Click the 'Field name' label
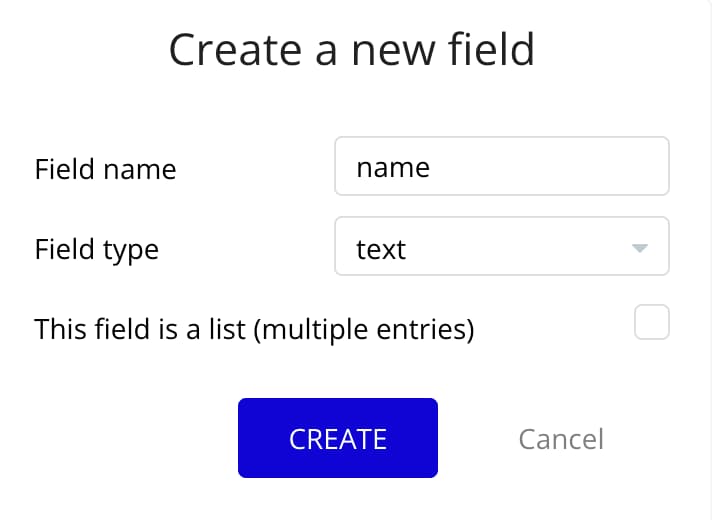 coord(105,169)
